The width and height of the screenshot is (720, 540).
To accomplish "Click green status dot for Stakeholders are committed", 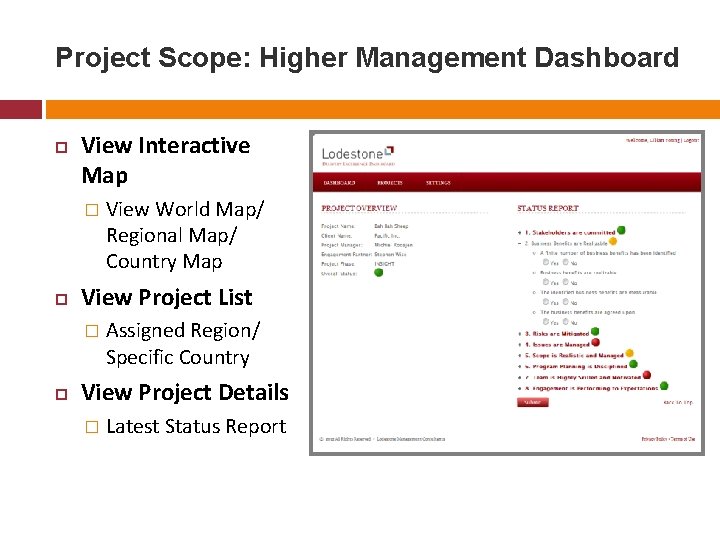I will (621, 230).
